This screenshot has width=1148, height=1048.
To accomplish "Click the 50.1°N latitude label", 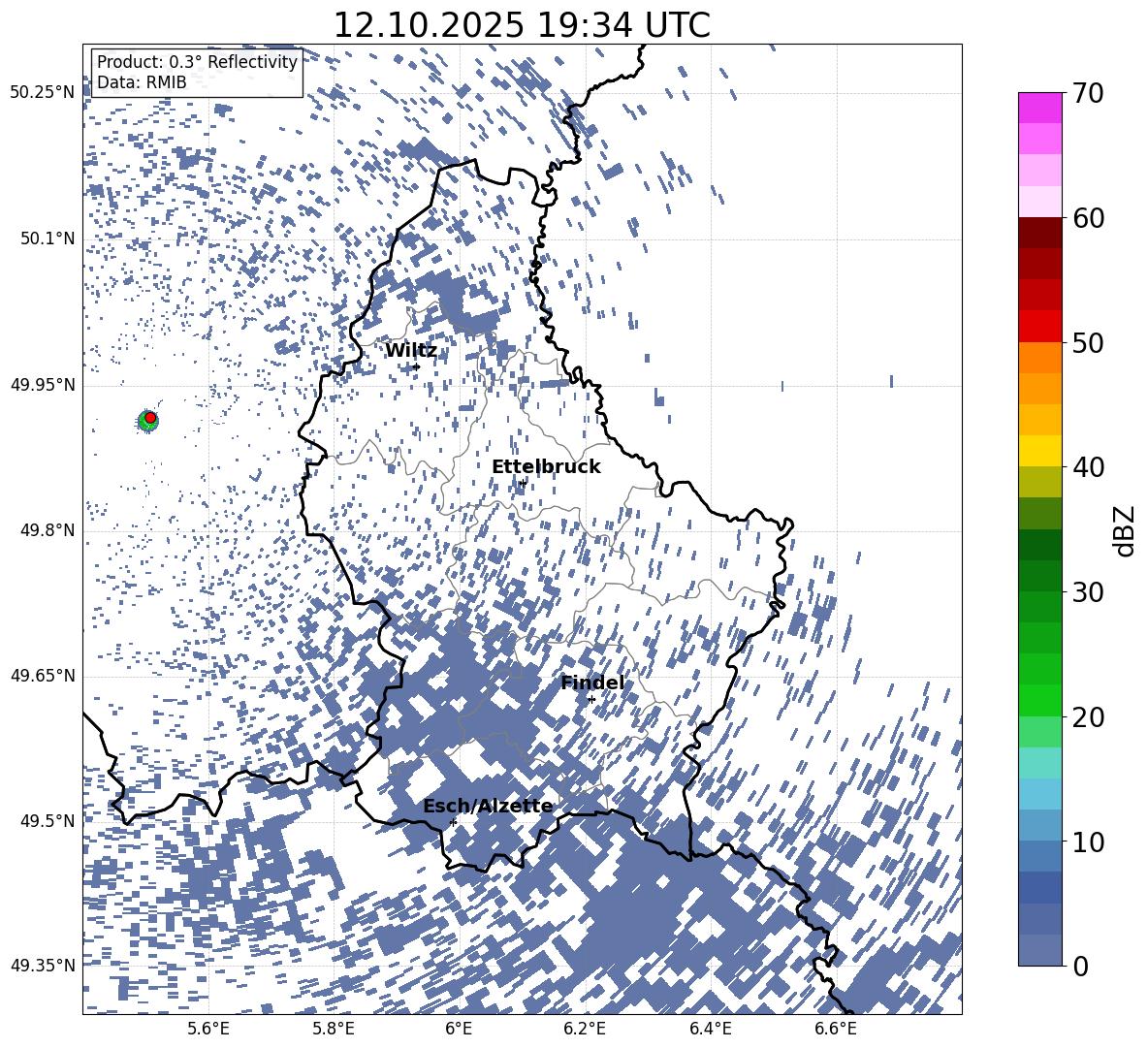I will coord(48,238).
